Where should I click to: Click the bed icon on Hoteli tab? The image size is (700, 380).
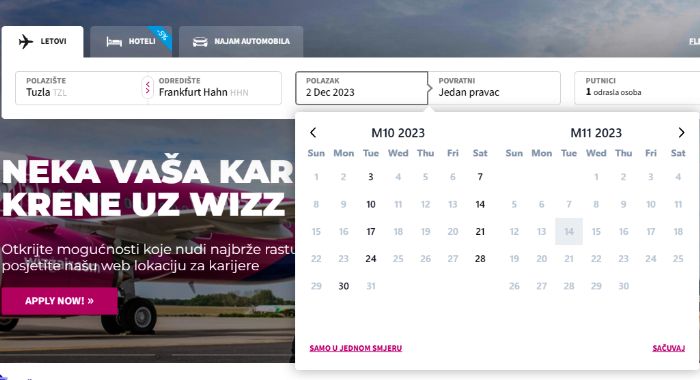114,42
